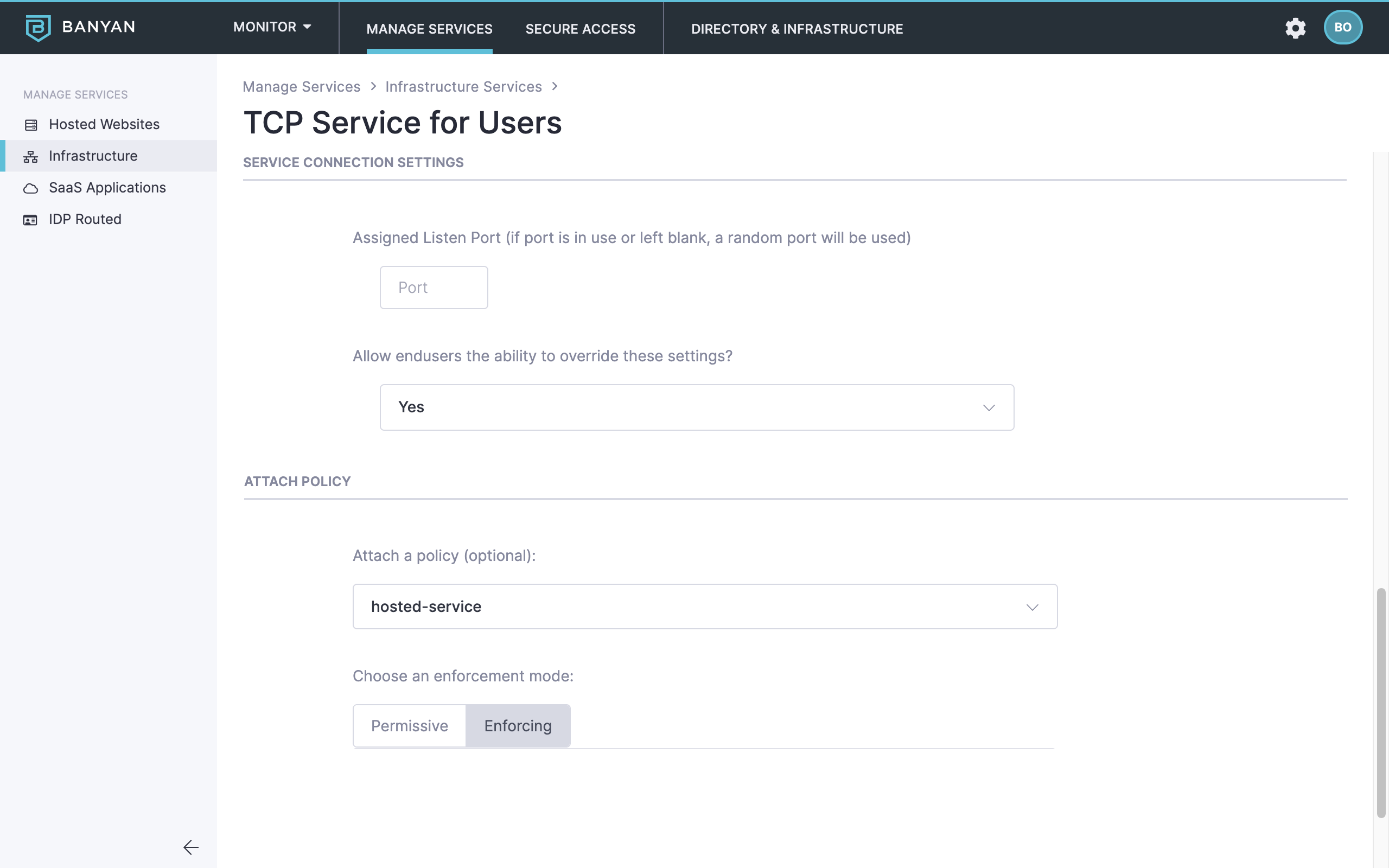Go to the Manage Services tab
The height and width of the screenshot is (868, 1389).
pyautogui.click(x=429, y=29)
